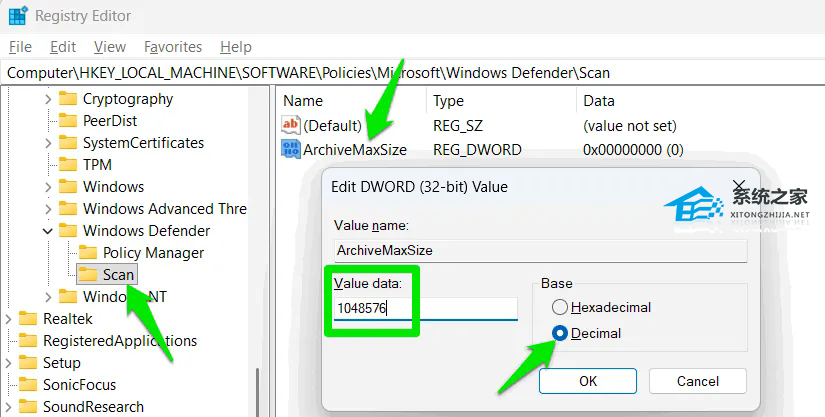Select the Scan key in the tree
Image resolution: width=825 pixels, height=417 pixels.
118,275
